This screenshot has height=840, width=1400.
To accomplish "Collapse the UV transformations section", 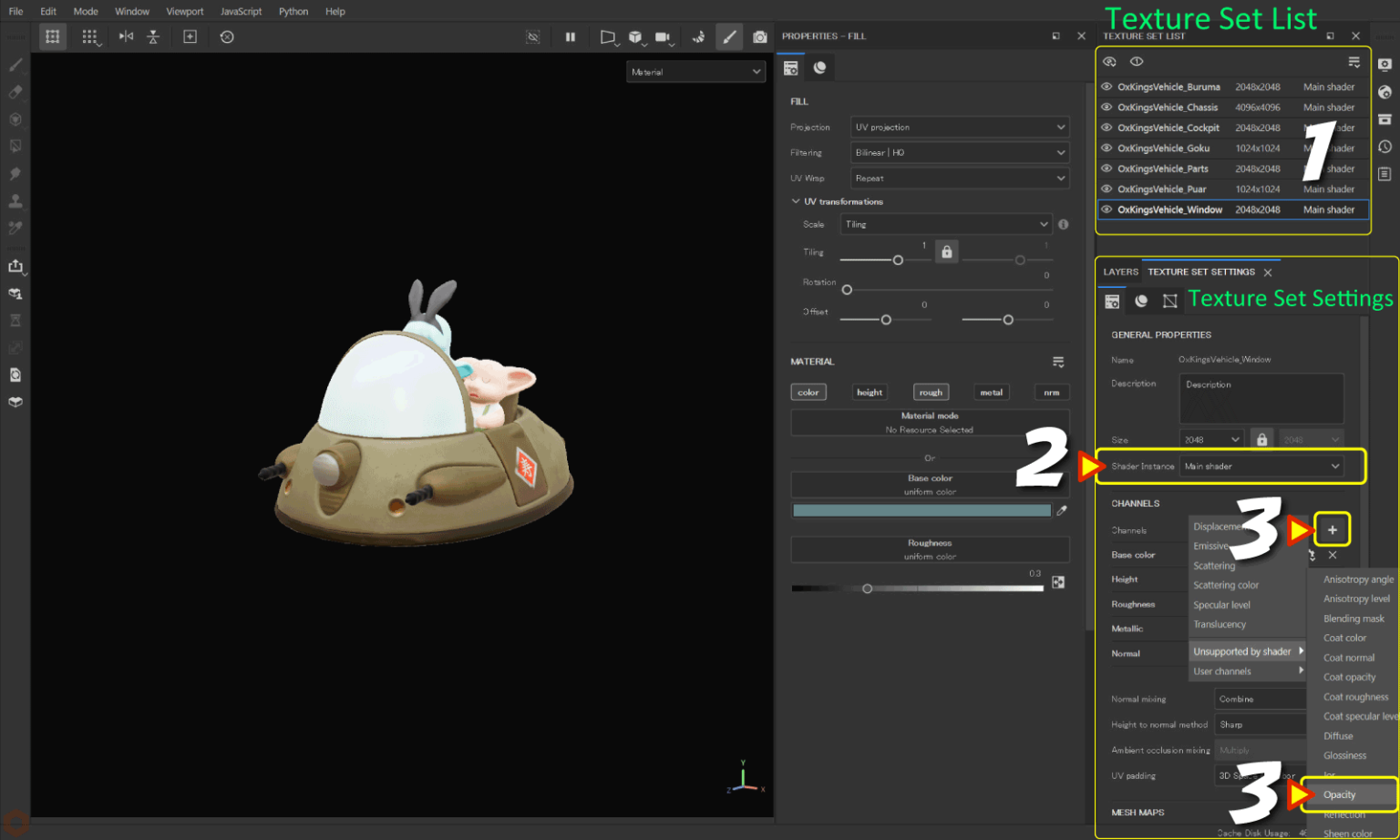I will (x=798, y=200).
